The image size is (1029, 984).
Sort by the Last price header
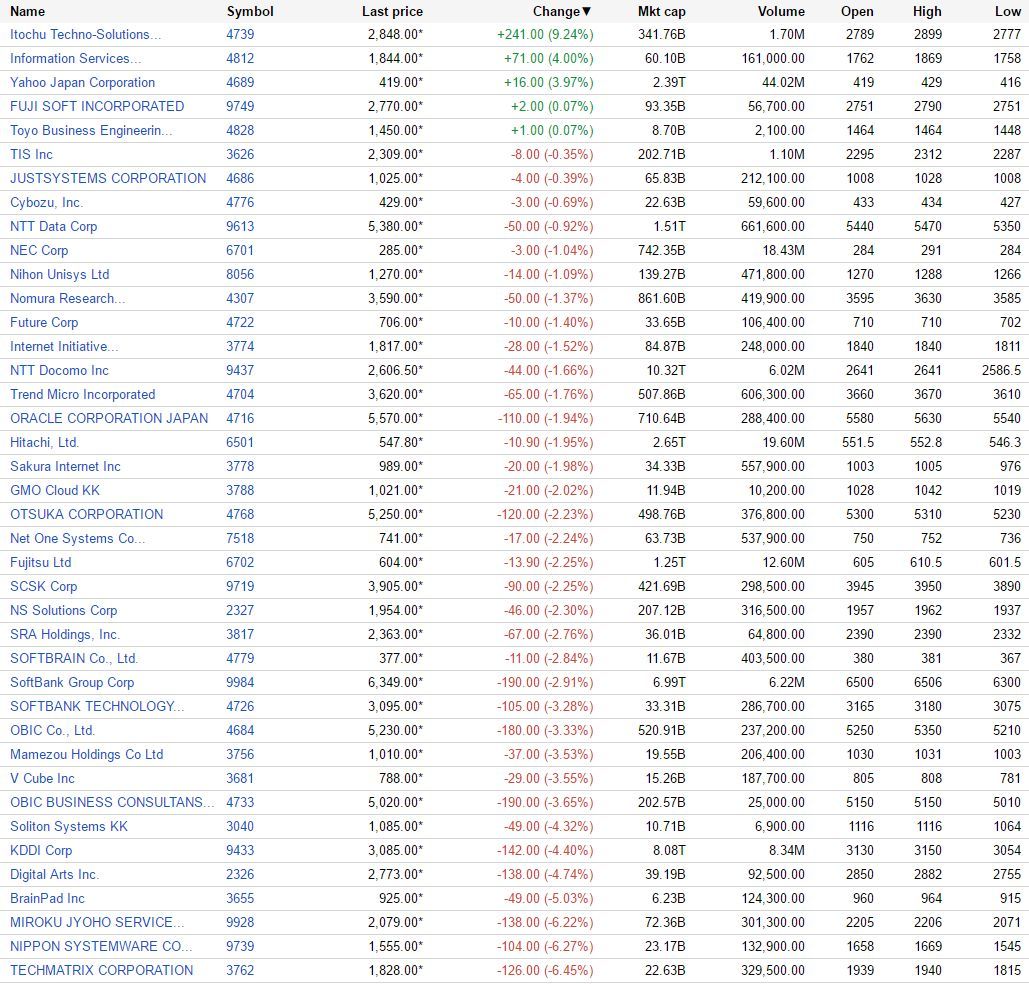[392, 11]
